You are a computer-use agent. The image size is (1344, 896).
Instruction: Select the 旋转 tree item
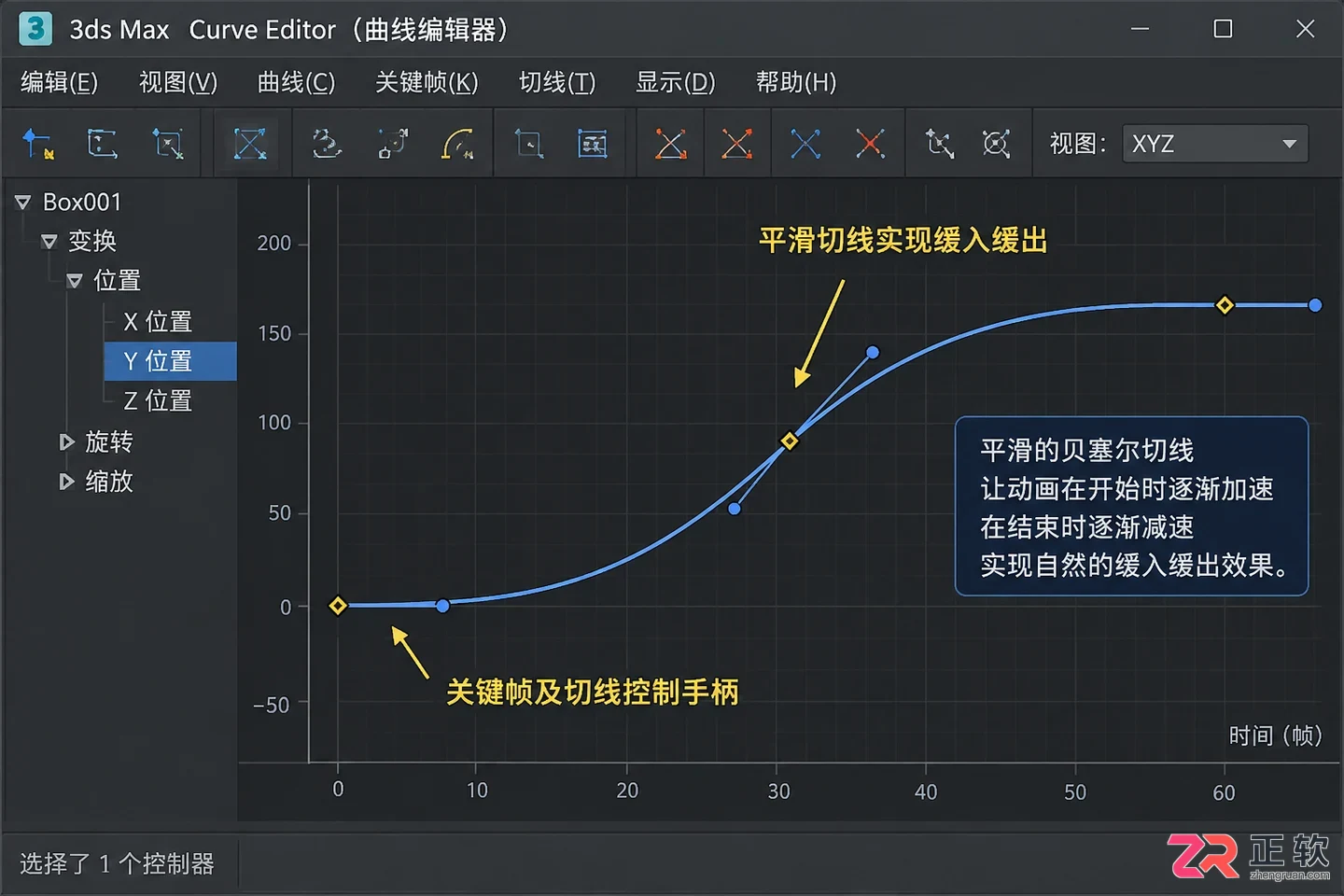click(109, 441)
